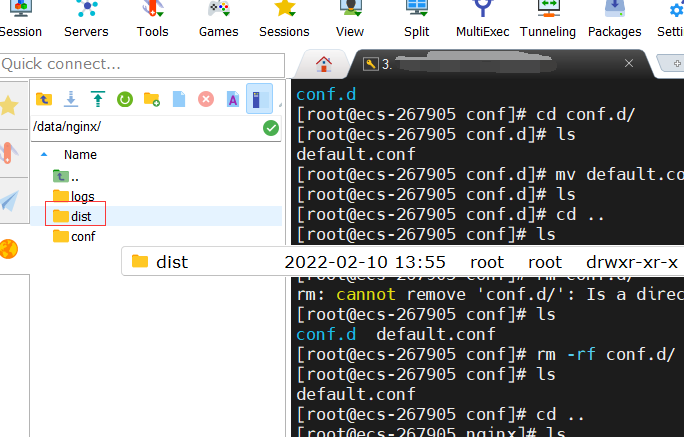Focus the Quick connect field
Screen dimensions: 684x437
(x=142, y=65)
